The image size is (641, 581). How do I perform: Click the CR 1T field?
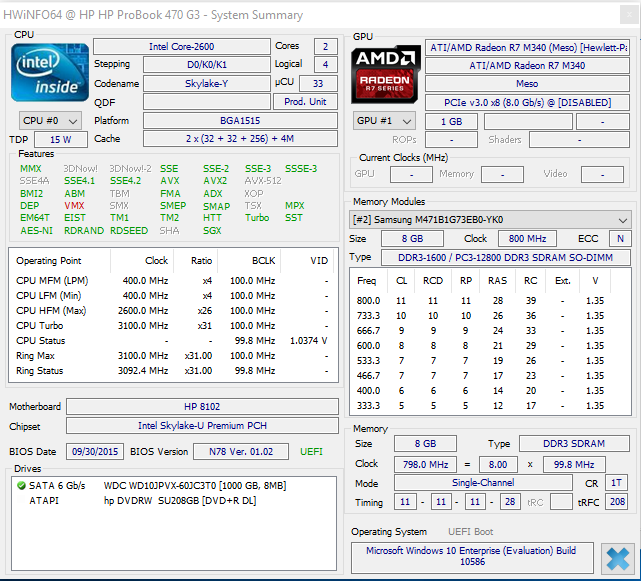pyautogui.click(x=616, y=483)
